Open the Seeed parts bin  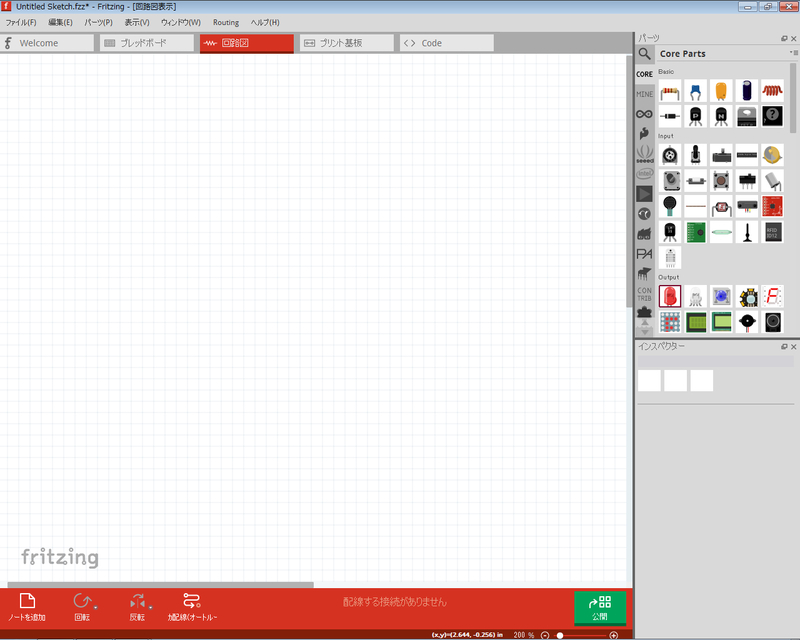pos(644,154)
